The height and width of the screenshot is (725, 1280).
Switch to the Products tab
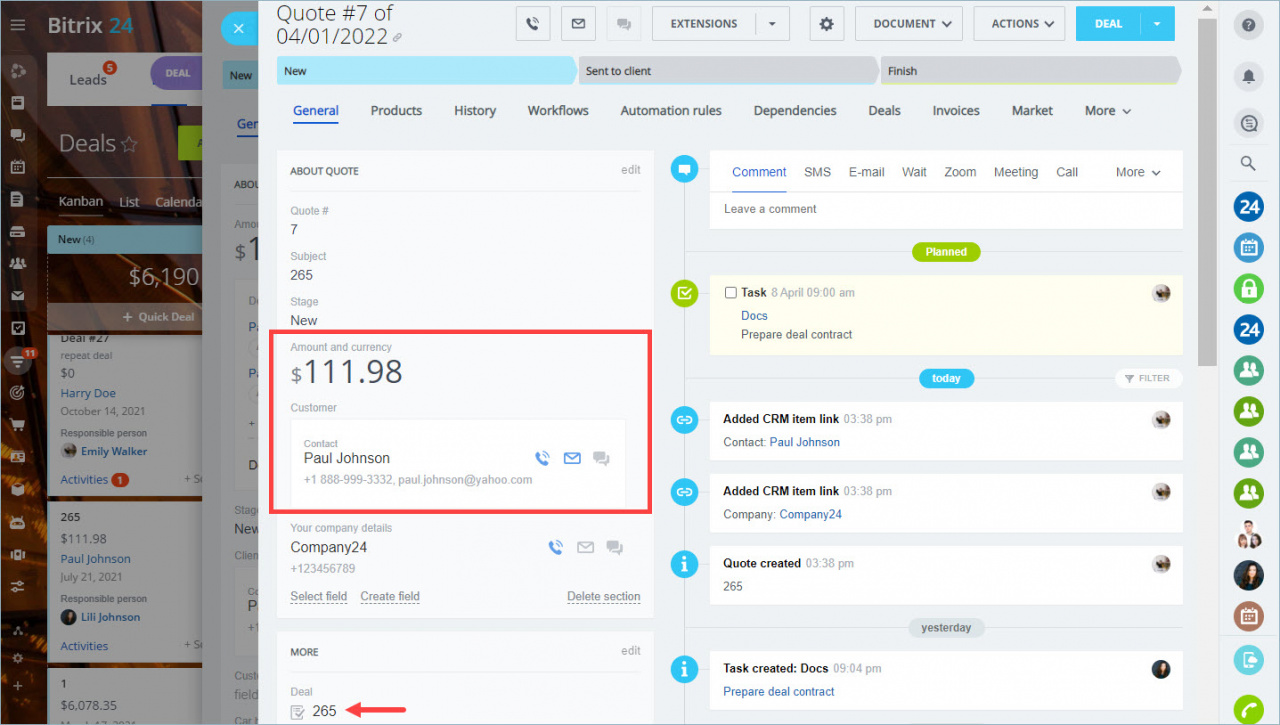[396, 111]
